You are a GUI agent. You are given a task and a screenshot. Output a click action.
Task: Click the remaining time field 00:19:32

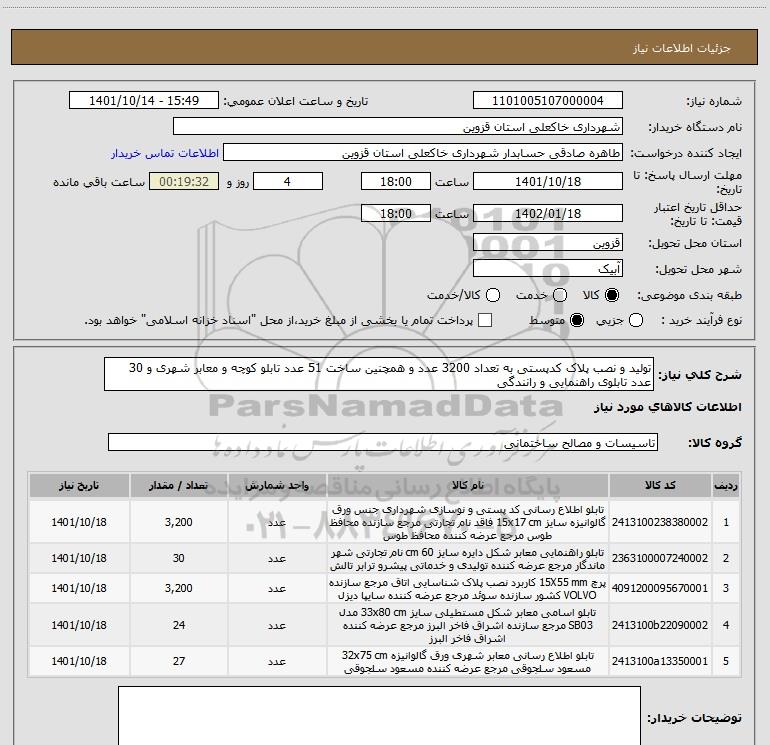[x=184, y=181]
